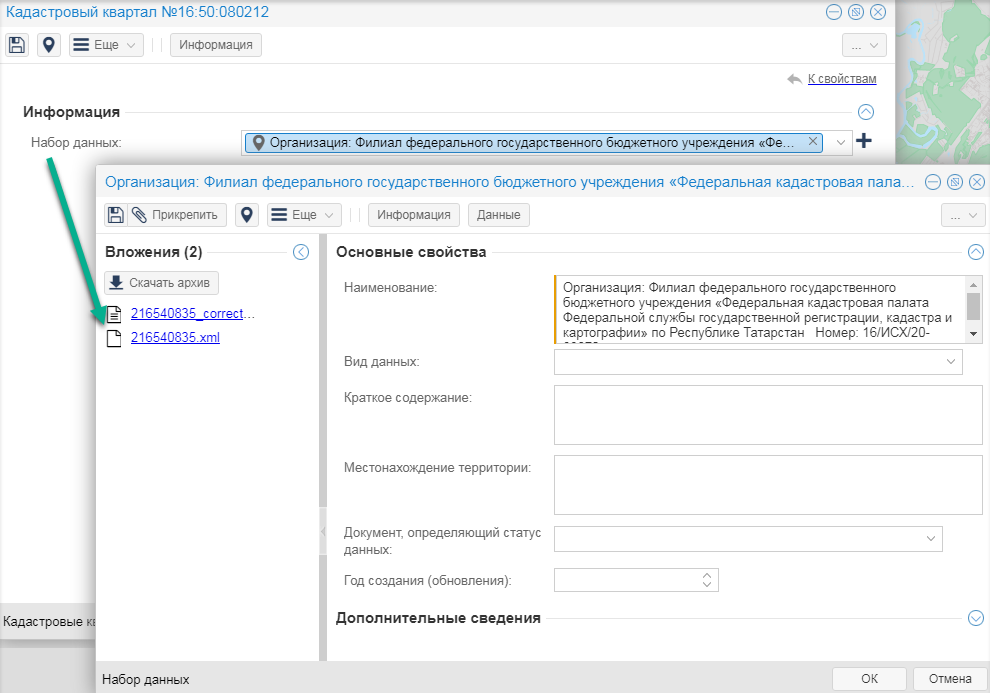Confirm with the ОК button
This screenshot has width=990, height=693.
[x=869, y=679]
